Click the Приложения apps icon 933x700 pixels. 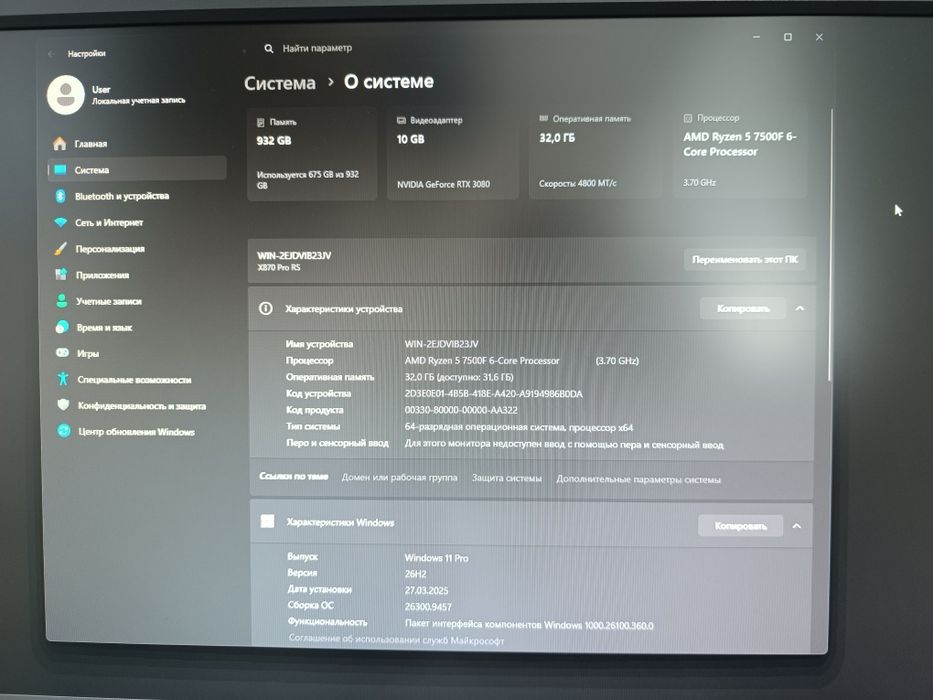(61, 274)
